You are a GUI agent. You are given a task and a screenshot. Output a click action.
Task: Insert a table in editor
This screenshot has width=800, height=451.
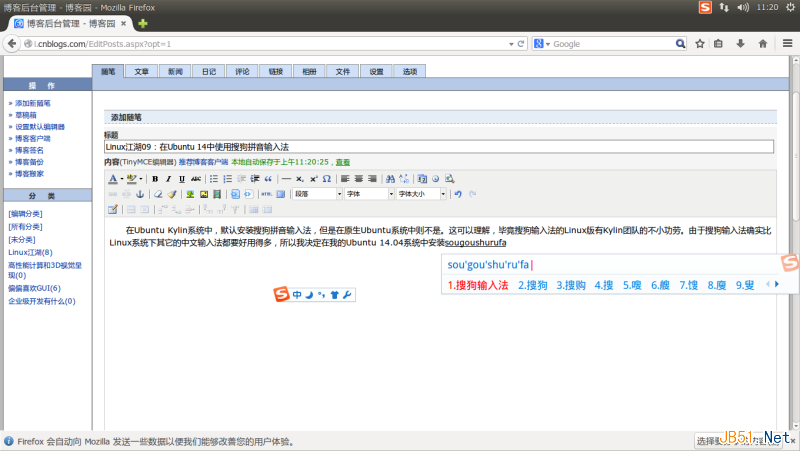click(113, 210)
